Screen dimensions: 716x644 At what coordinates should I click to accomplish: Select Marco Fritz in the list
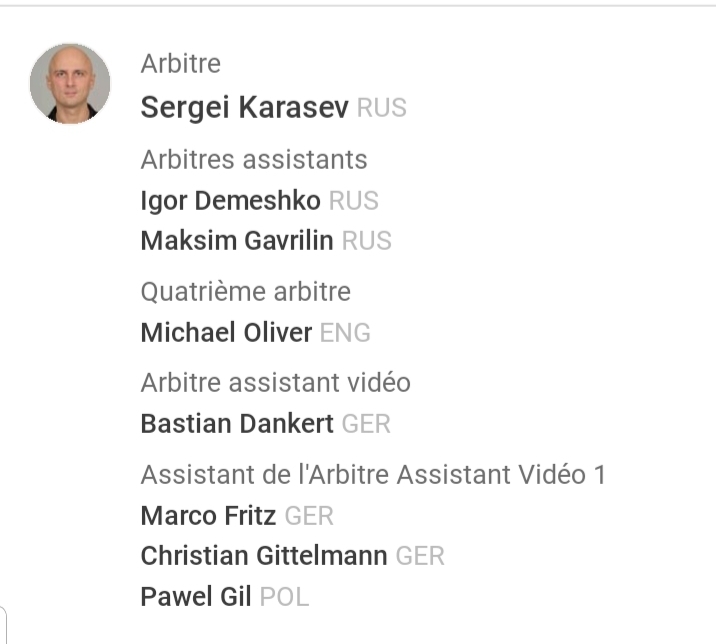click(x=208, y=516)
